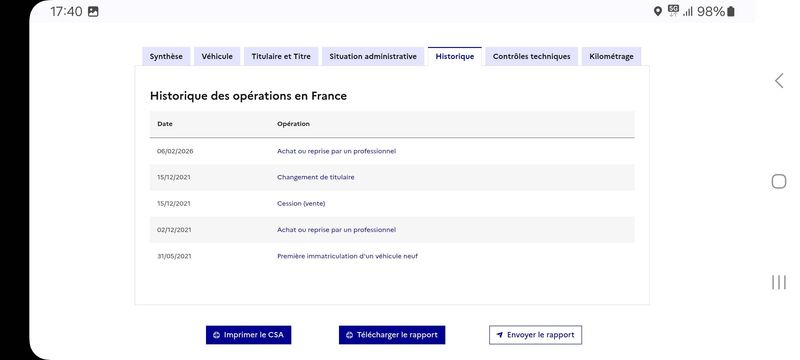Go to the Contrôles techniques tab
Screen dimensions: 800x360
click(x=532, y=57)
